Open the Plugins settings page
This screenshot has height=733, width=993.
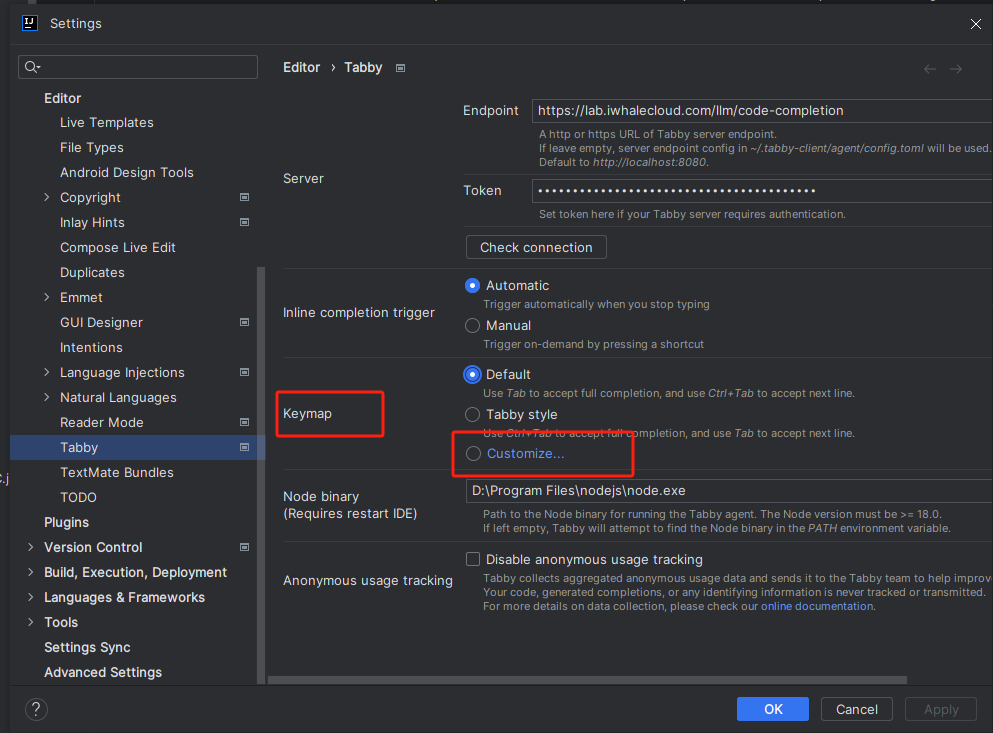66,522
